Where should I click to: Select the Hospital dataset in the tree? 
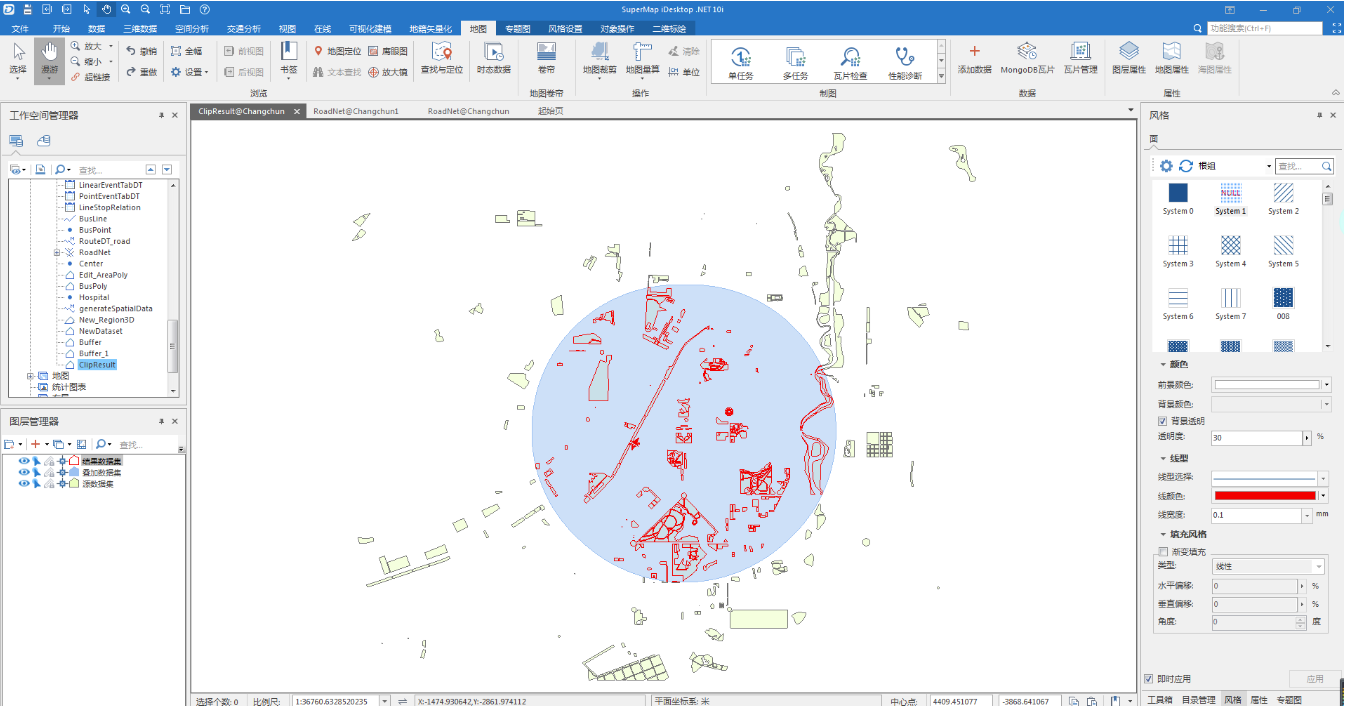[94, 297]
